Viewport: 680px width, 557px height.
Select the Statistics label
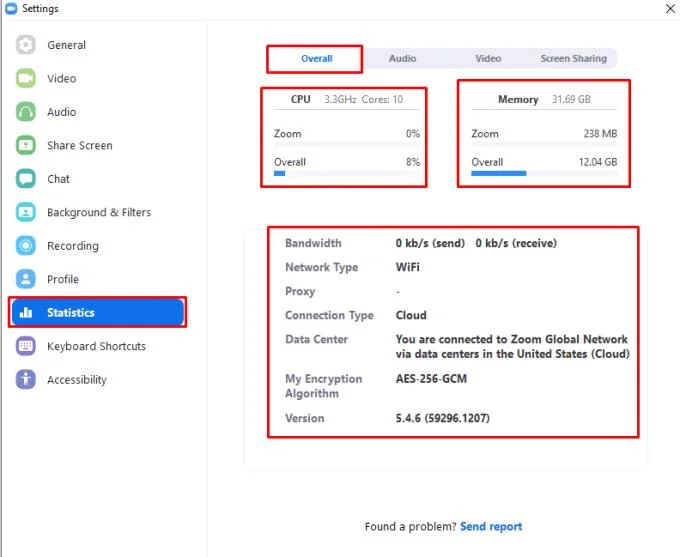71,312
